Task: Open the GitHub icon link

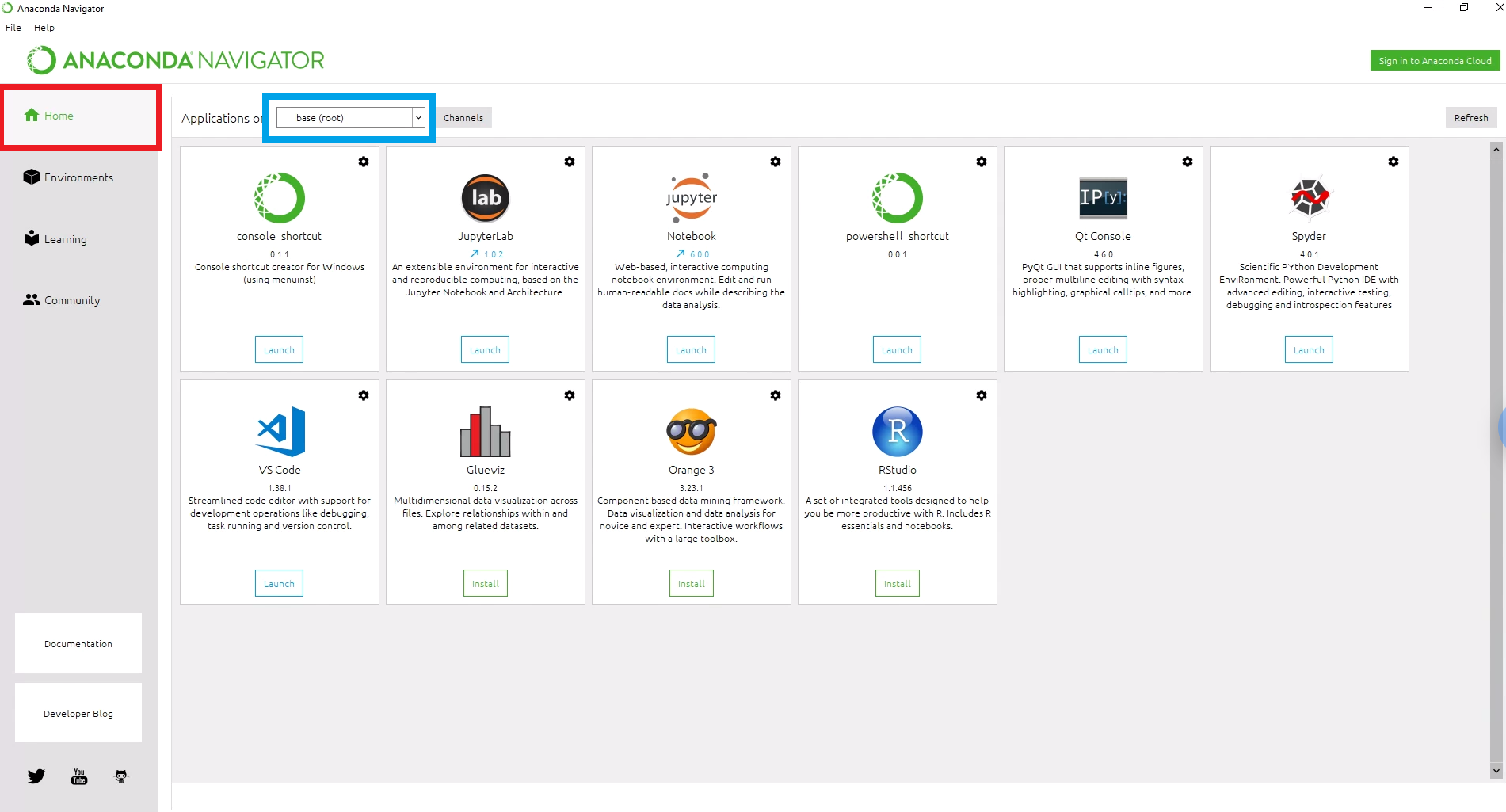Action: click(x=121, y=776)
